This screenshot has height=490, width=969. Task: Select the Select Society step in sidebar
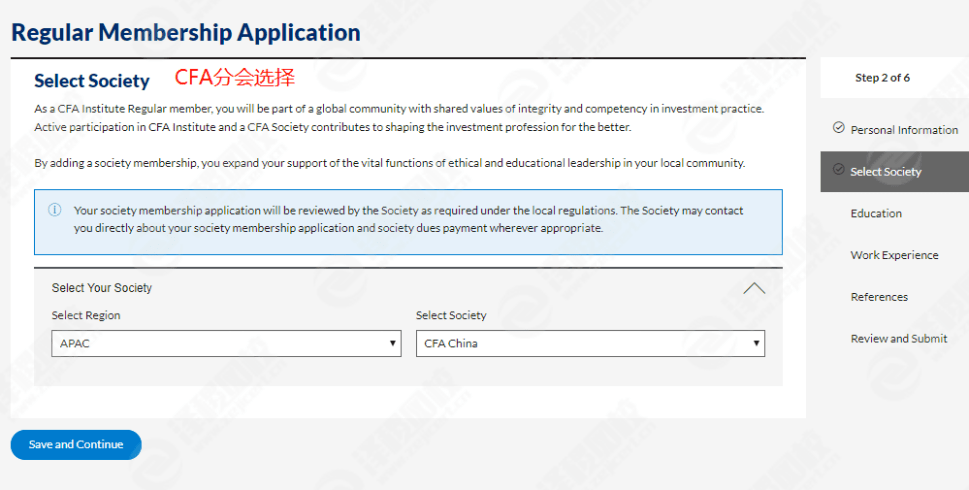[x=895, y=172]
